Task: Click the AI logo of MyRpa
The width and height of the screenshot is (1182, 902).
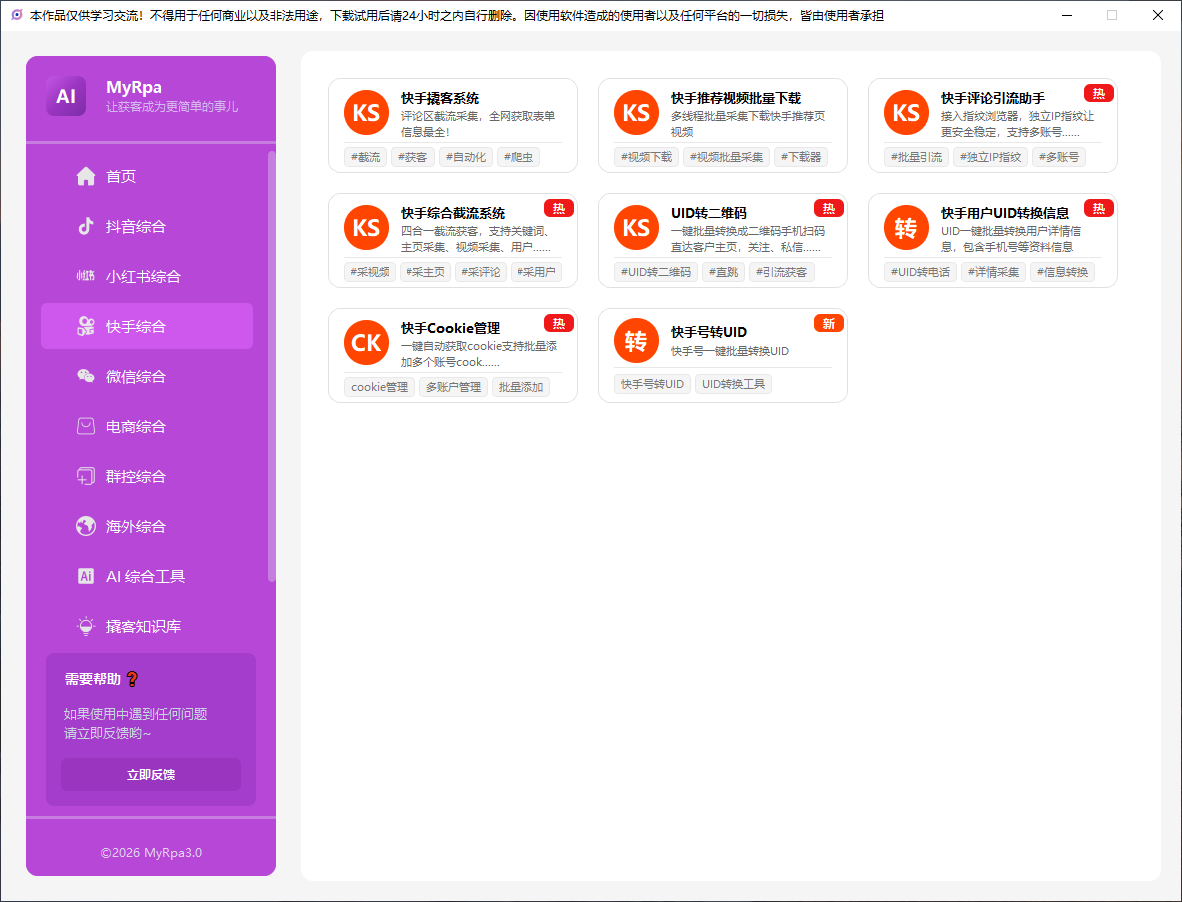Action: (x=66, y=96)
